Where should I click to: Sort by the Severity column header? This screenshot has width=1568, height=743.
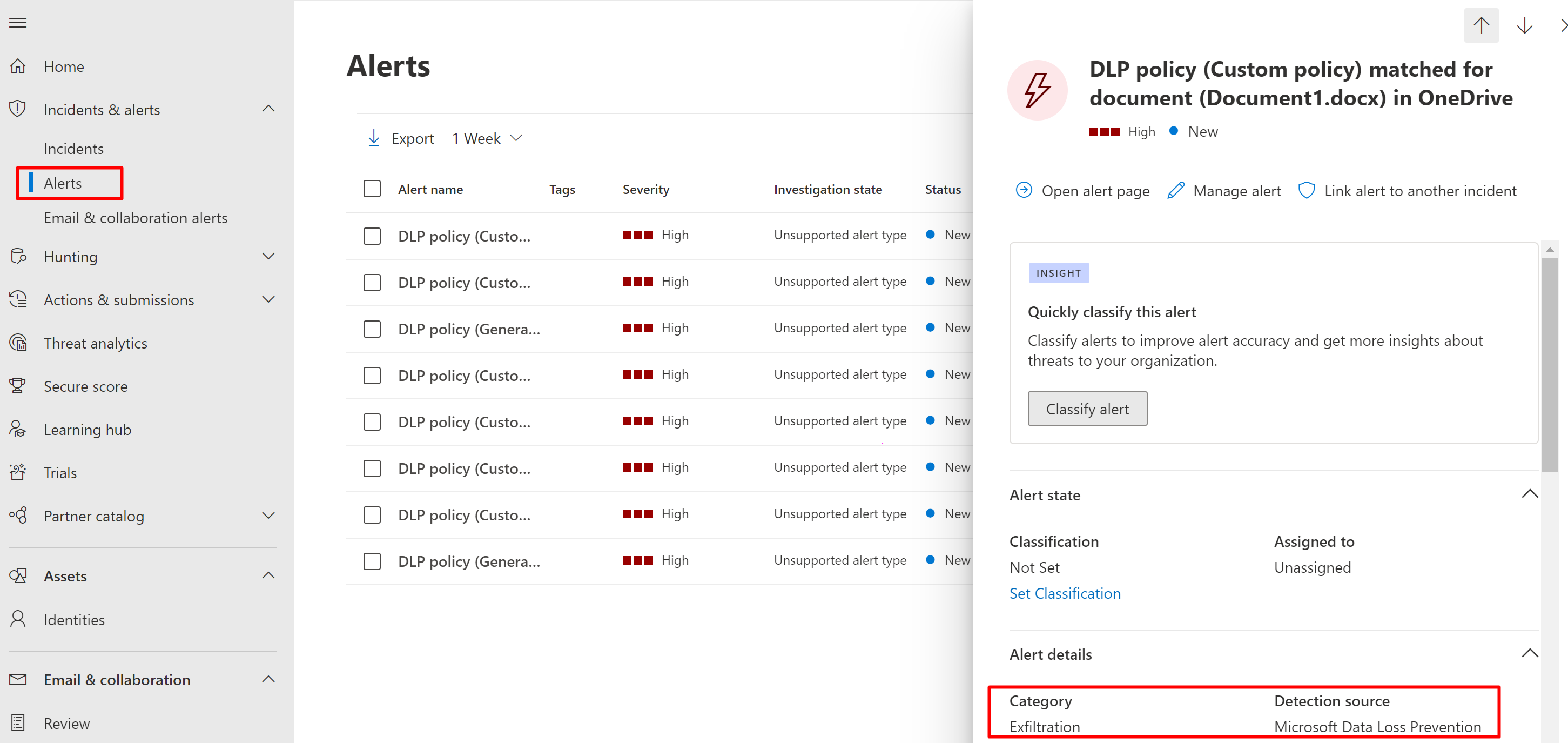click(x=645, y=190)
